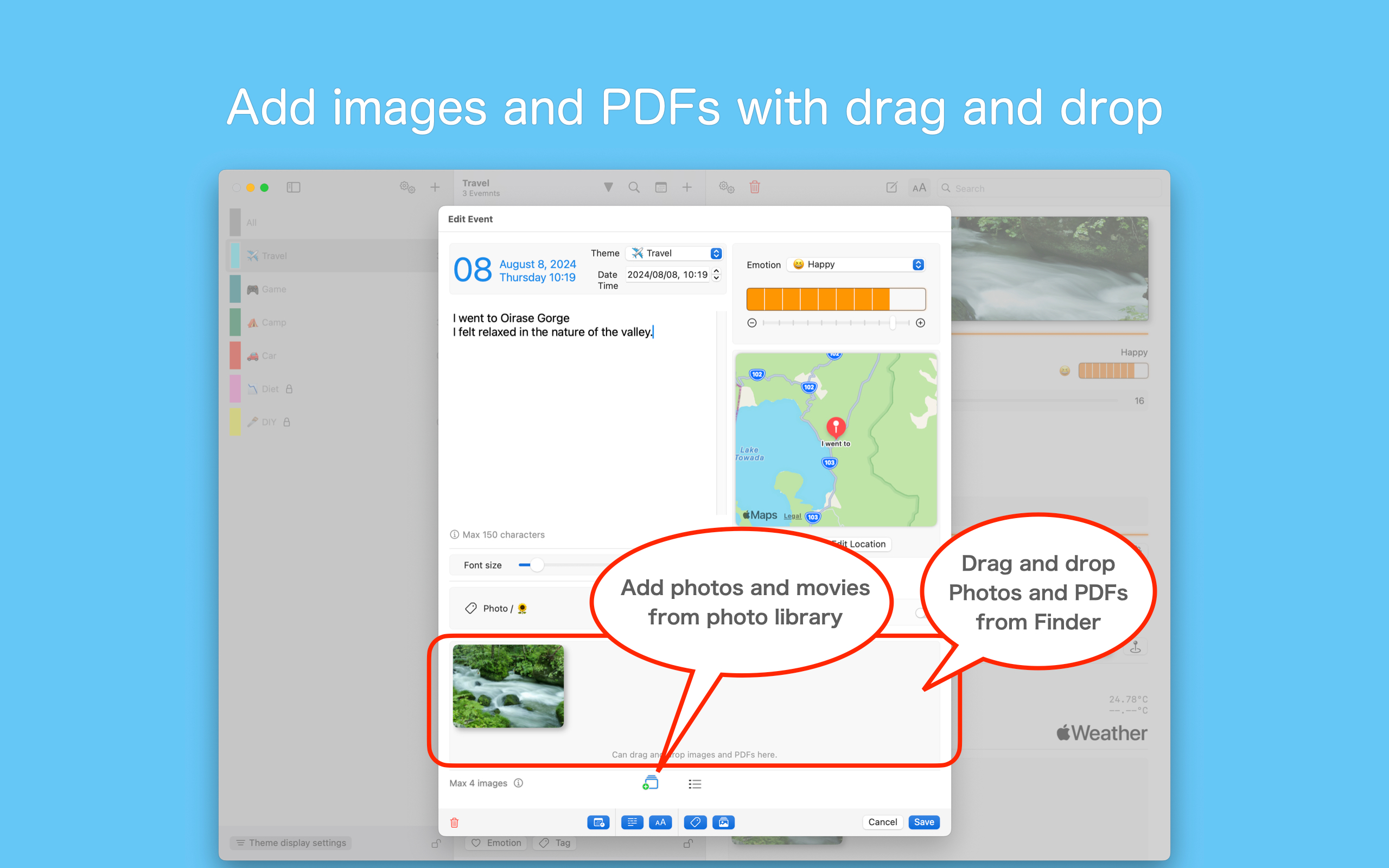The height and width of the screenshot is (868, 1389).
Task: Click the yellow minimize window button
Action: pos(250,187)
